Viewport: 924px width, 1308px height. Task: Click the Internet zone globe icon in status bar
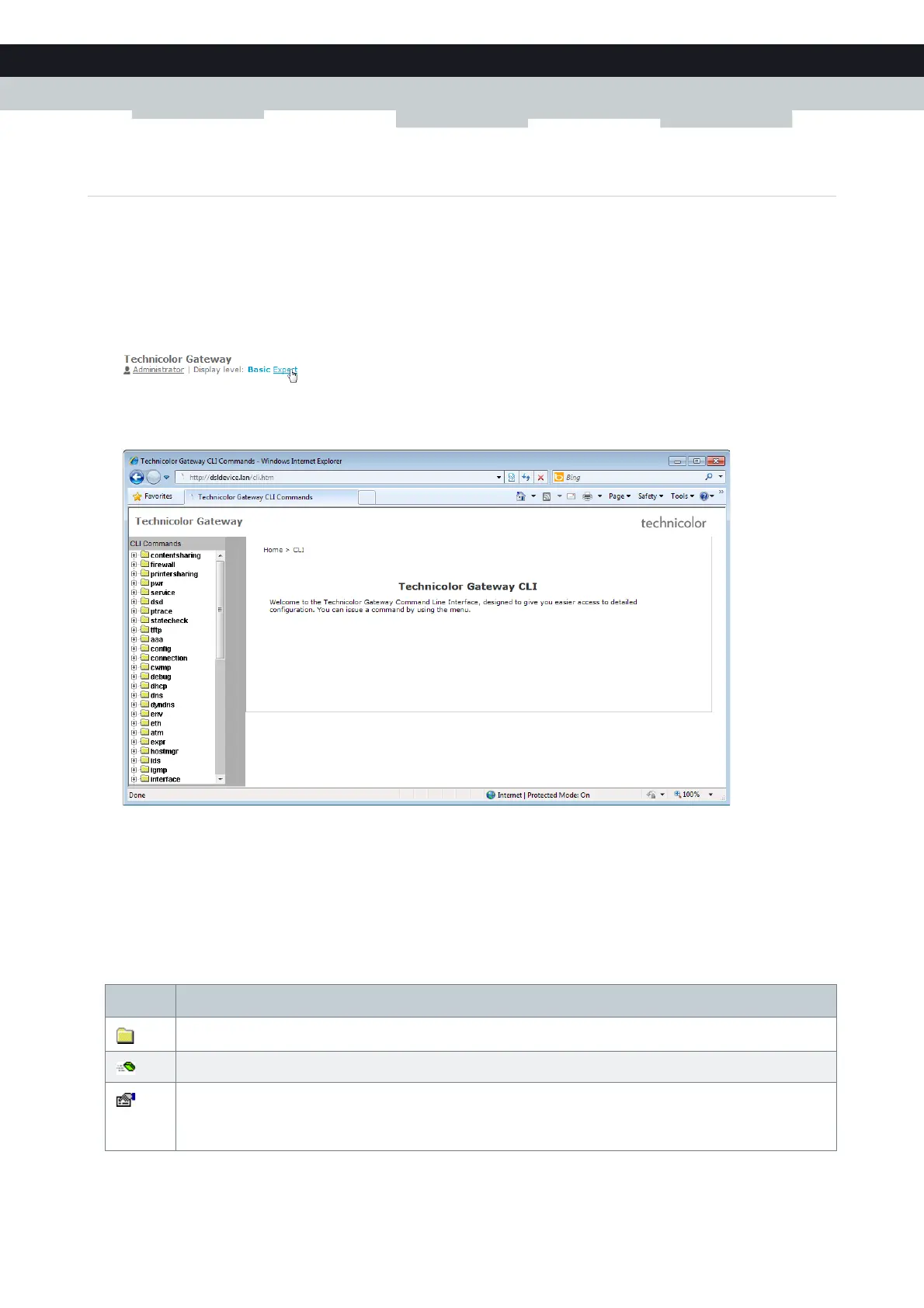coord(491,795)
